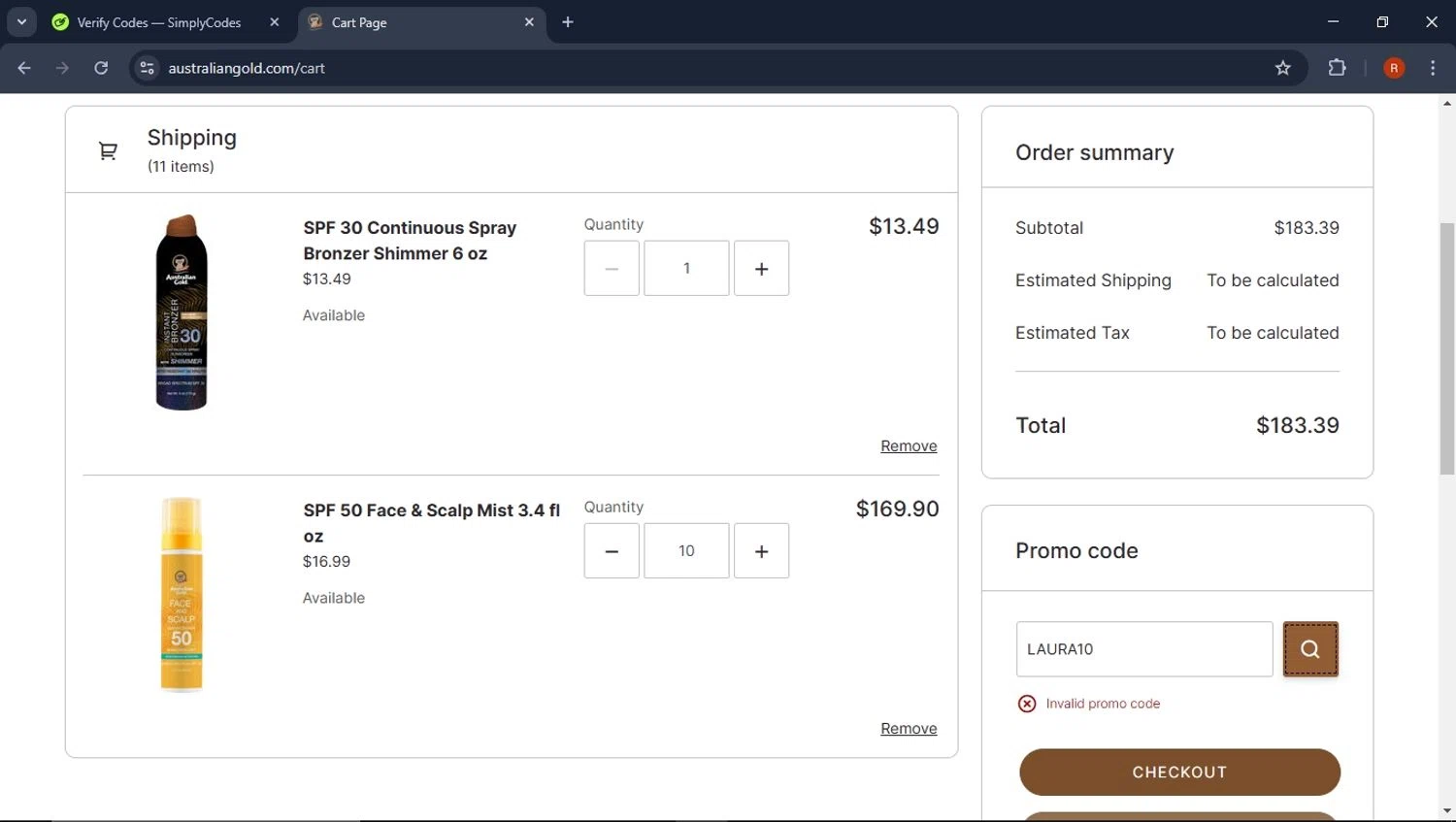Click the browser back arrow

click(24, 68)
